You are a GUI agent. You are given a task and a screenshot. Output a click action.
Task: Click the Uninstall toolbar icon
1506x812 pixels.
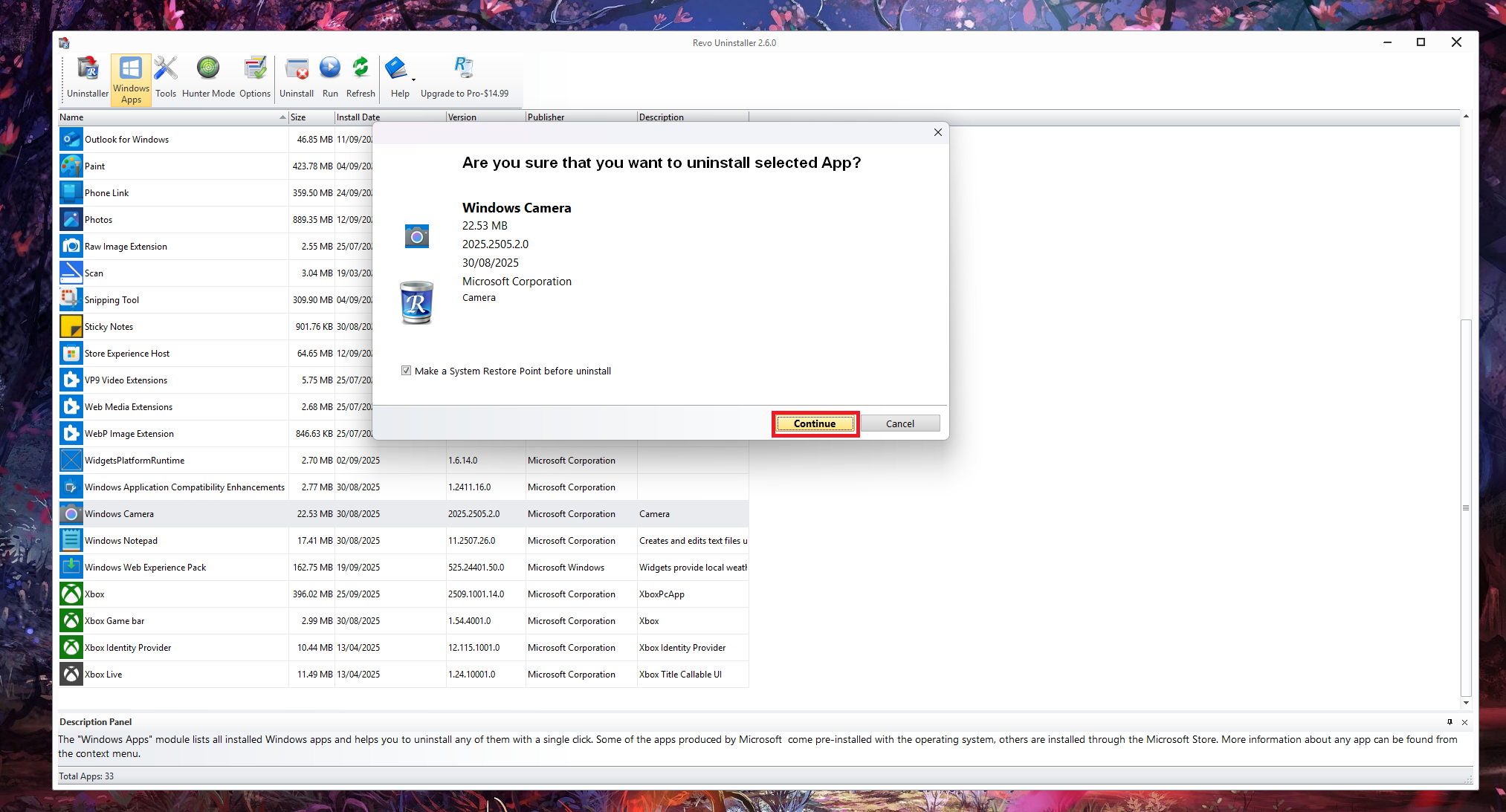297,70
